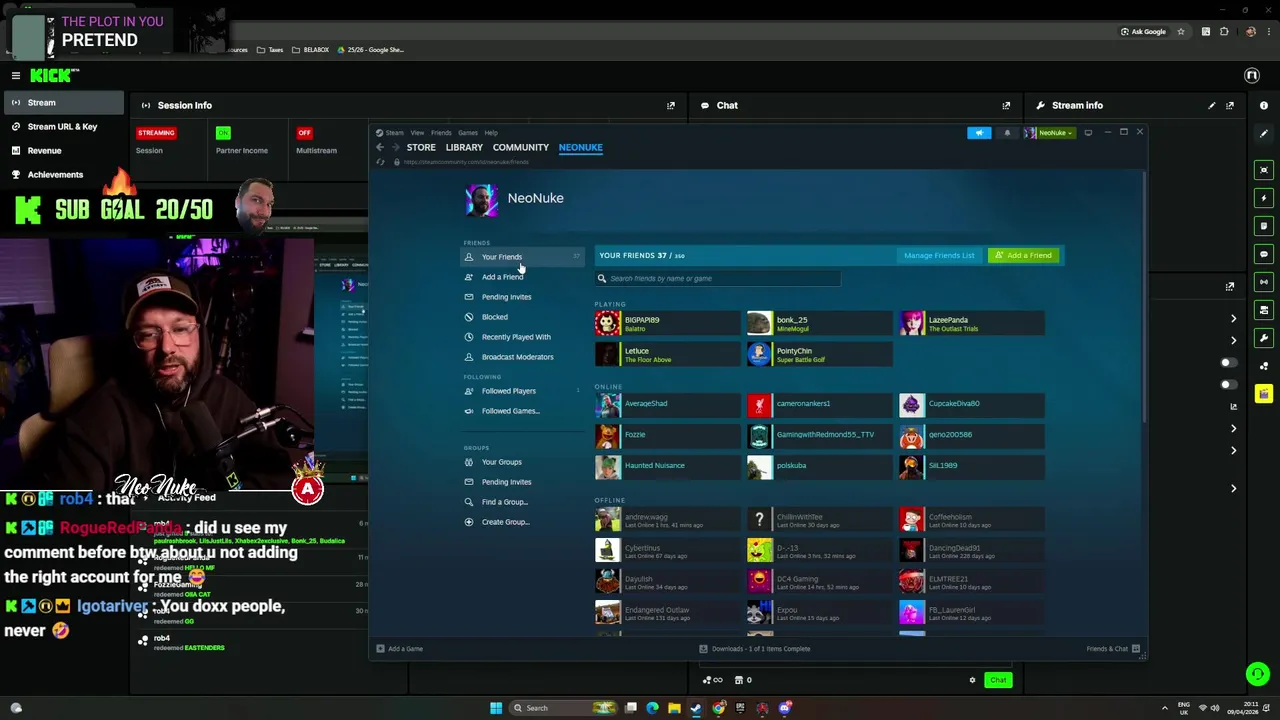Open the Help menu in Steam

pos(491,132)
